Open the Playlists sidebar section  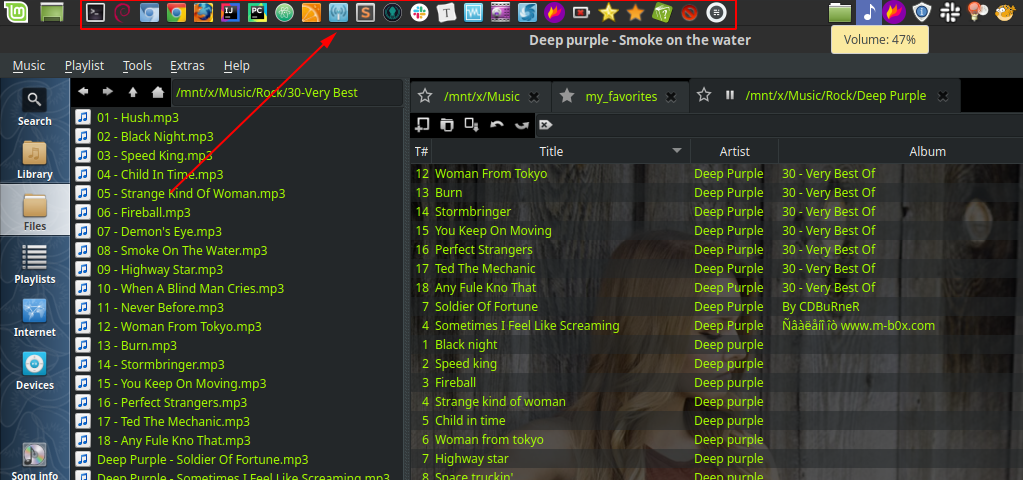34,264
